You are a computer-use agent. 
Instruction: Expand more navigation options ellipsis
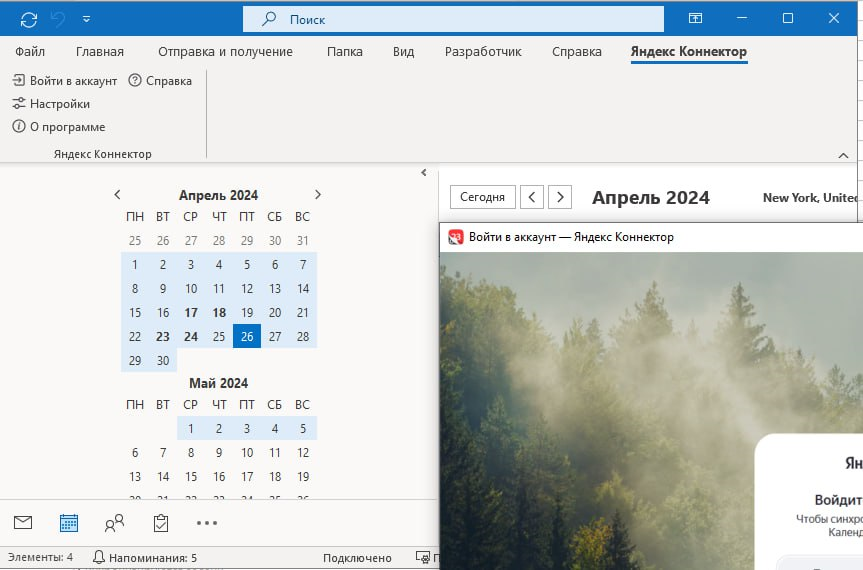[206, 522]
